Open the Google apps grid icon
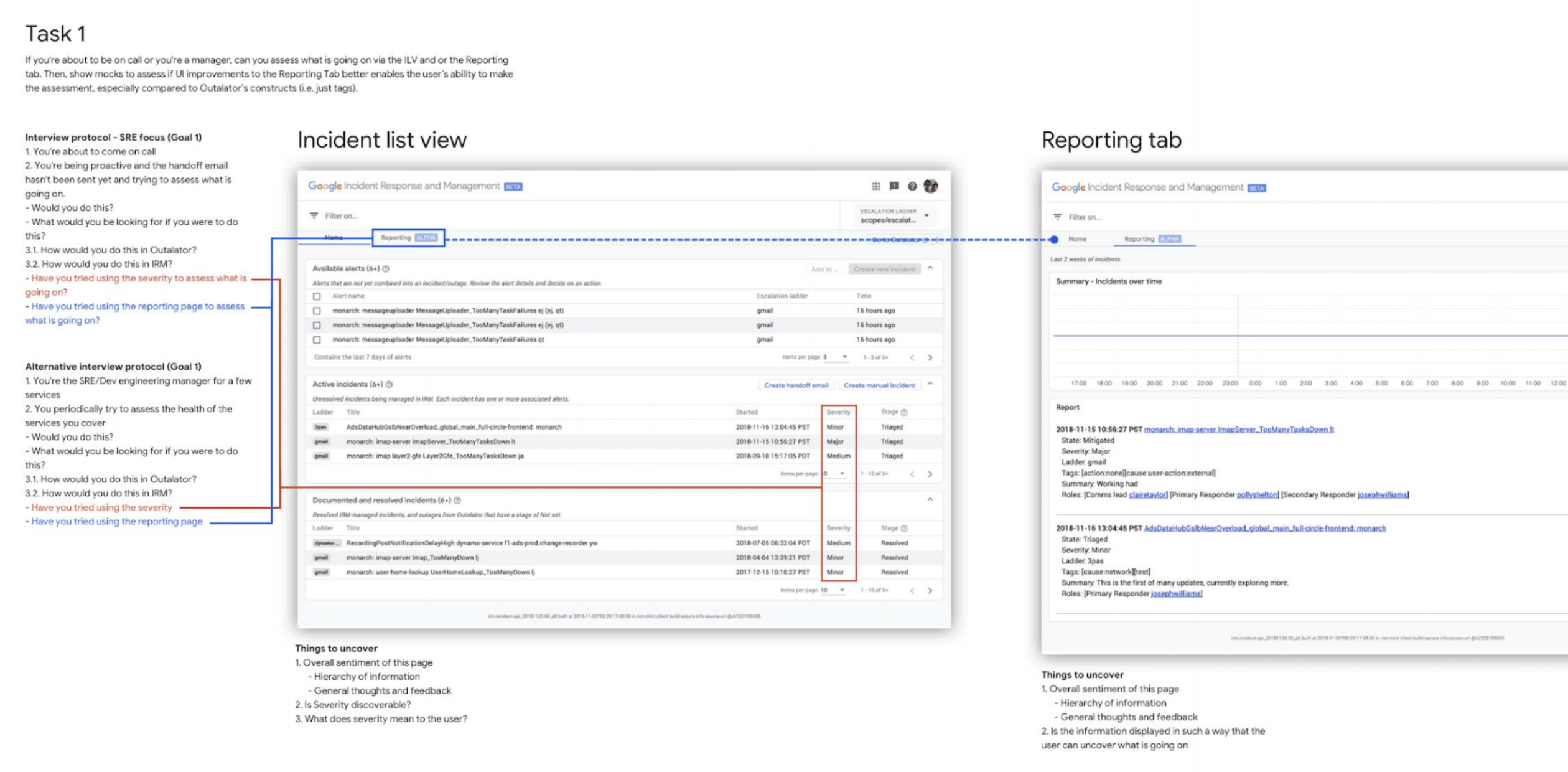 pyautogui.click(x=875, y=186)
